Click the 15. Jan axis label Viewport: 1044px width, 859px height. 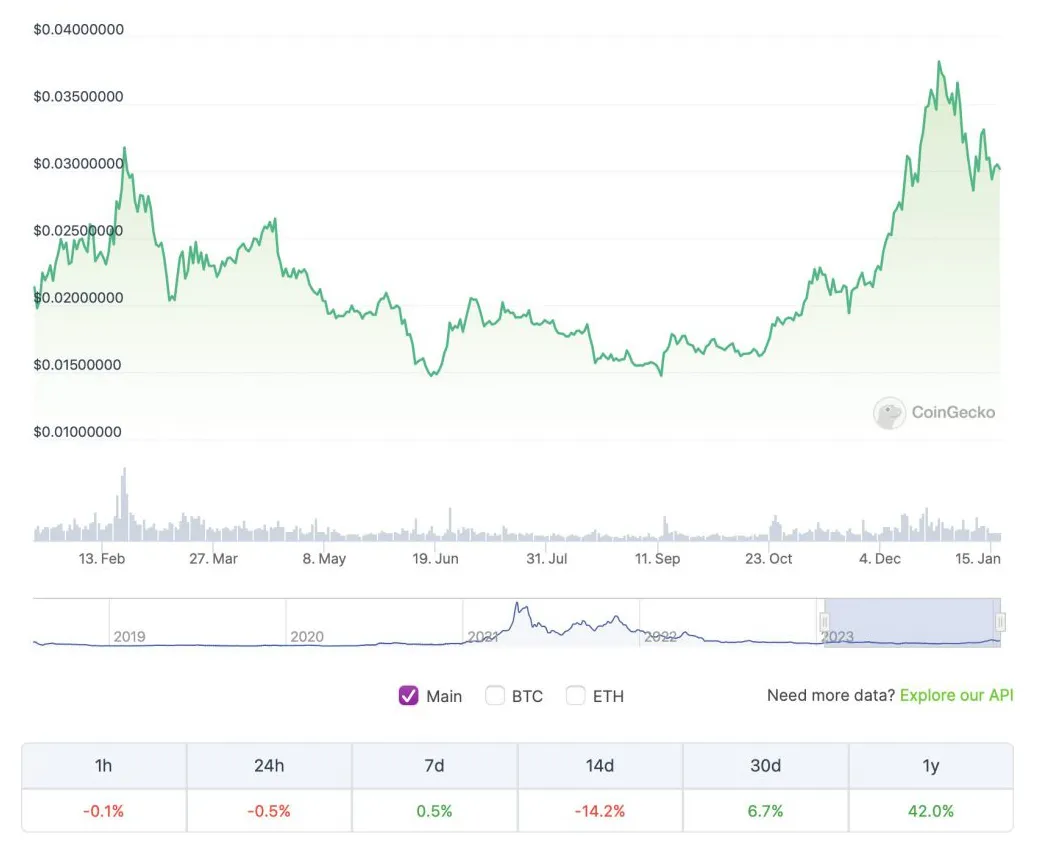click(x=978, y=559)
